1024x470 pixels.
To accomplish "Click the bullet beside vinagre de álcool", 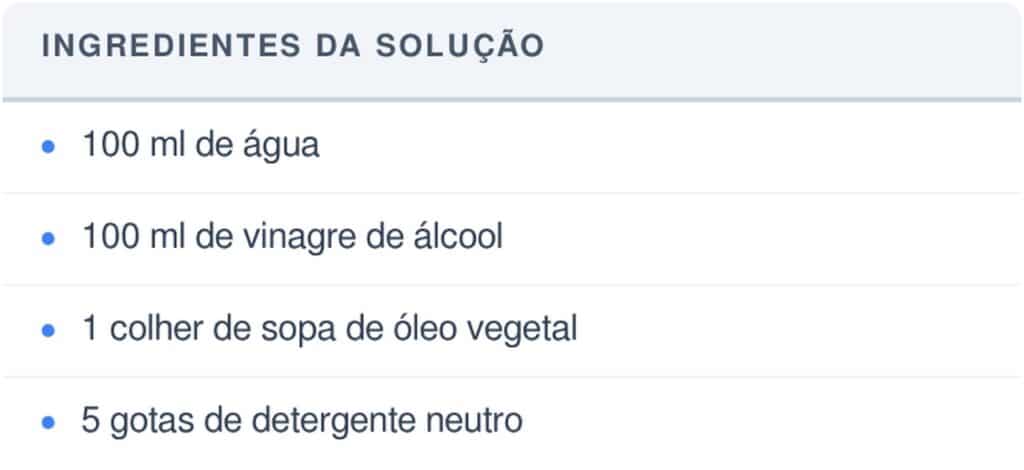I will point(48,238).
